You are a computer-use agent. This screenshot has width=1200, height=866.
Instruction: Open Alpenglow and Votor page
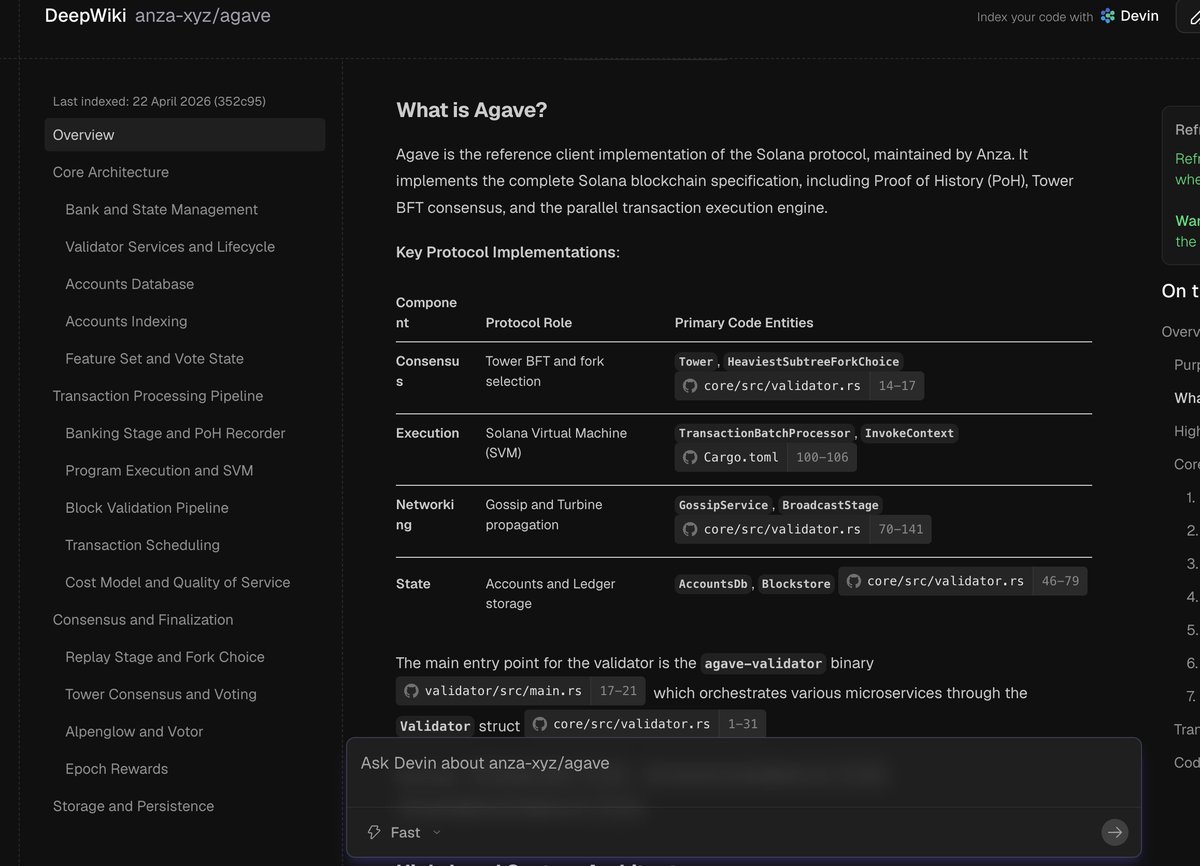(x=134, y=732)
